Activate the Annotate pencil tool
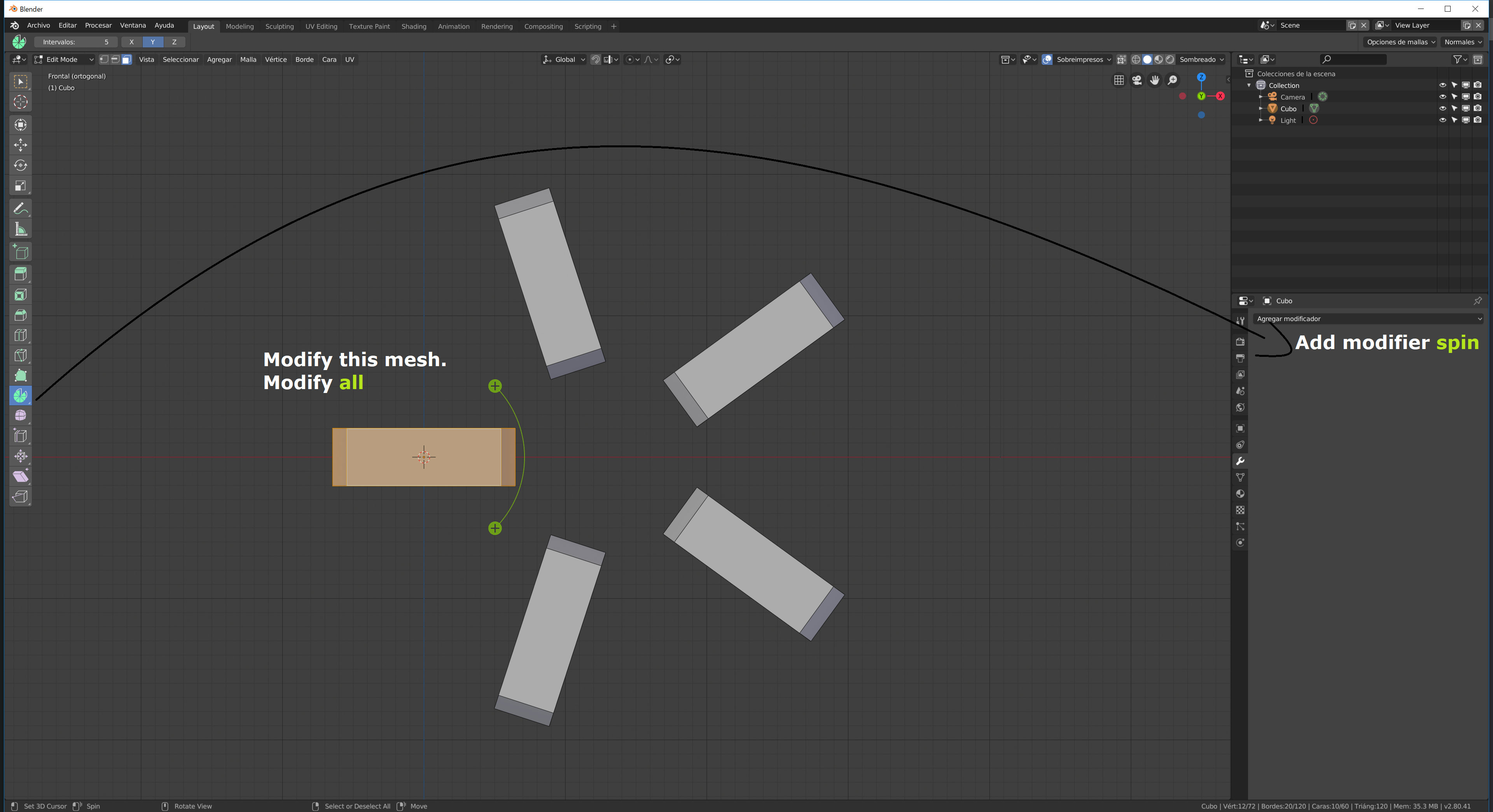 pyautogui.click(x=20, y=208)
